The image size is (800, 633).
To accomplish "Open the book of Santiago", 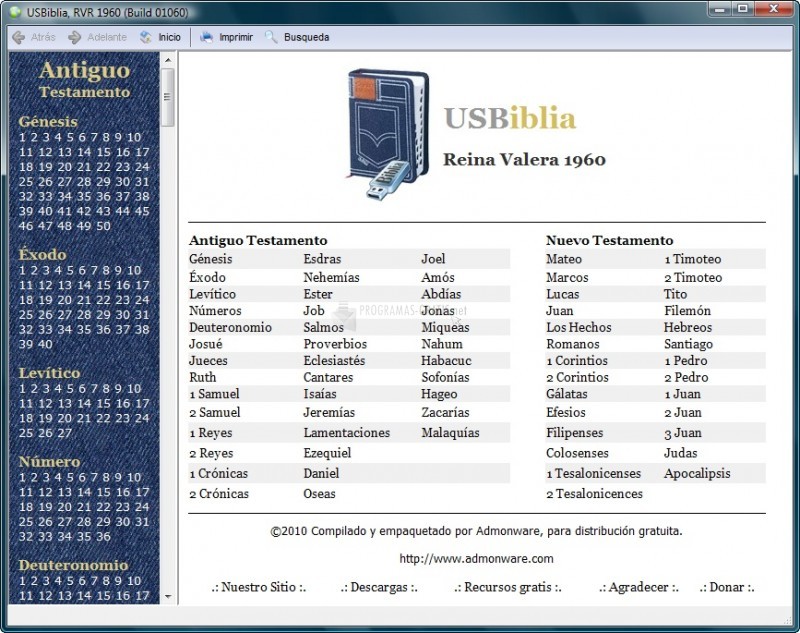I will pyautogui.click(x=688, y=344).
